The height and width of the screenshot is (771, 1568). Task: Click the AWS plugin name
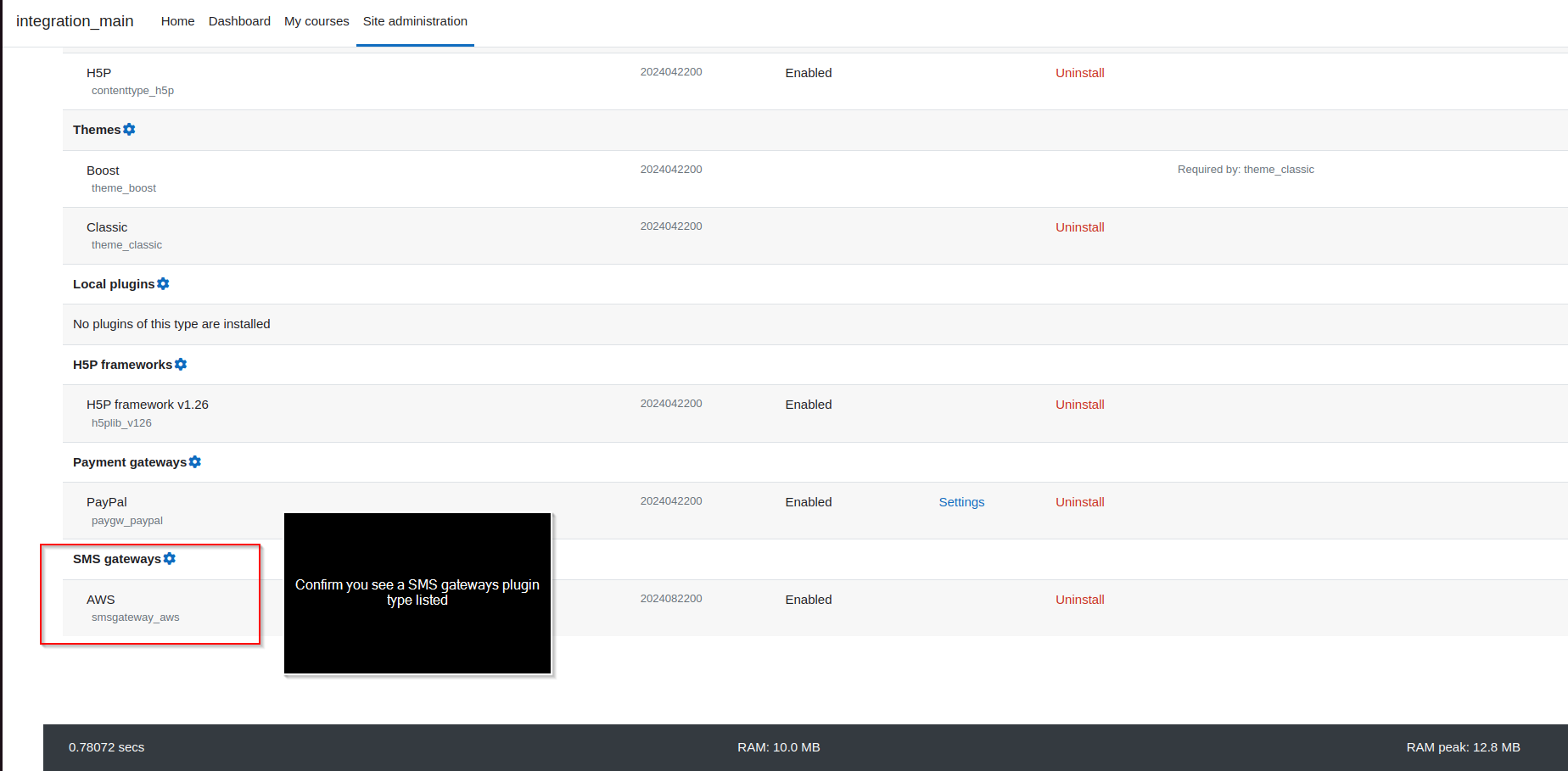click(100, 600)
